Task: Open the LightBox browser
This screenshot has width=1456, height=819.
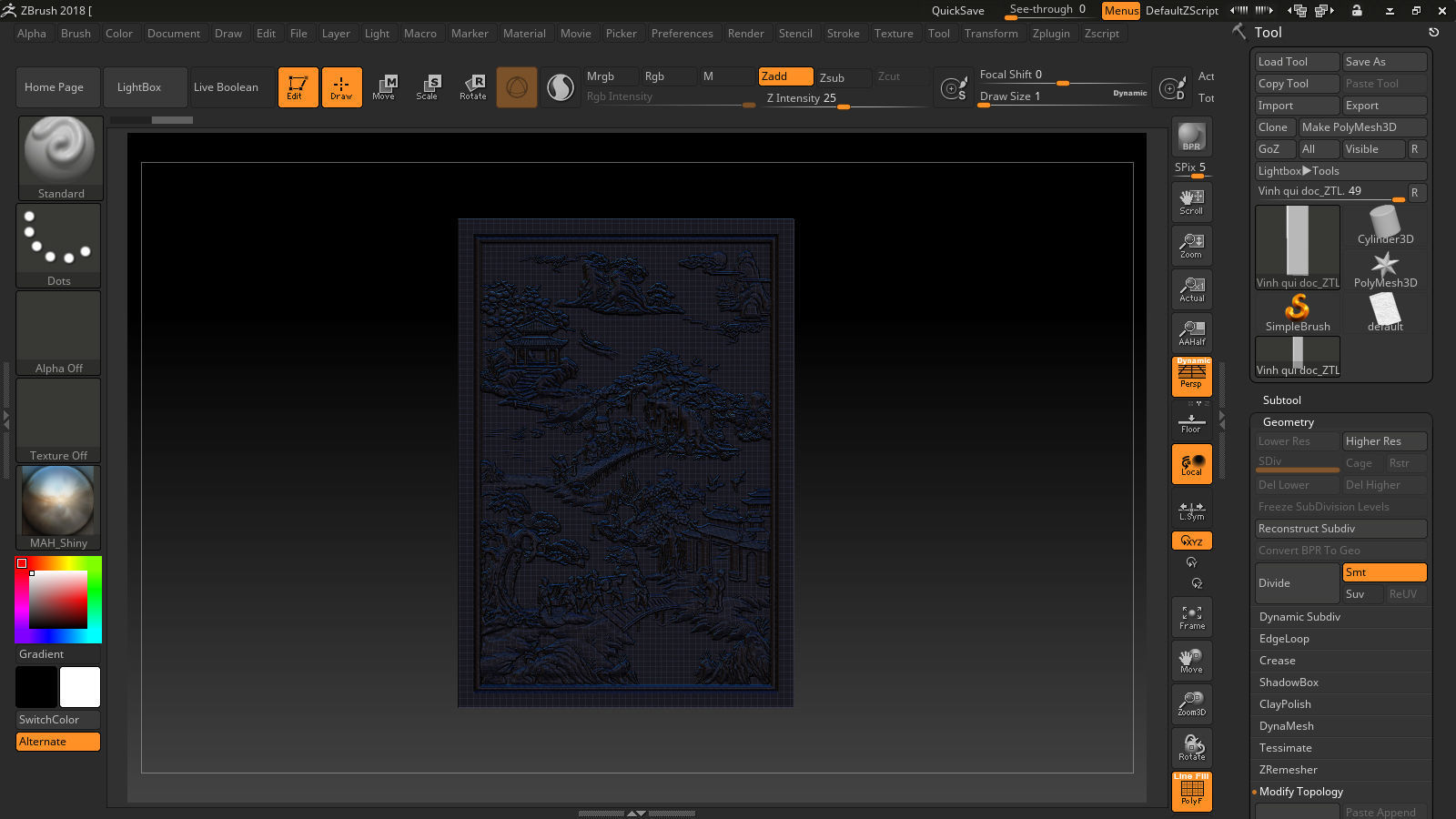Action: (x=145, y=87)
